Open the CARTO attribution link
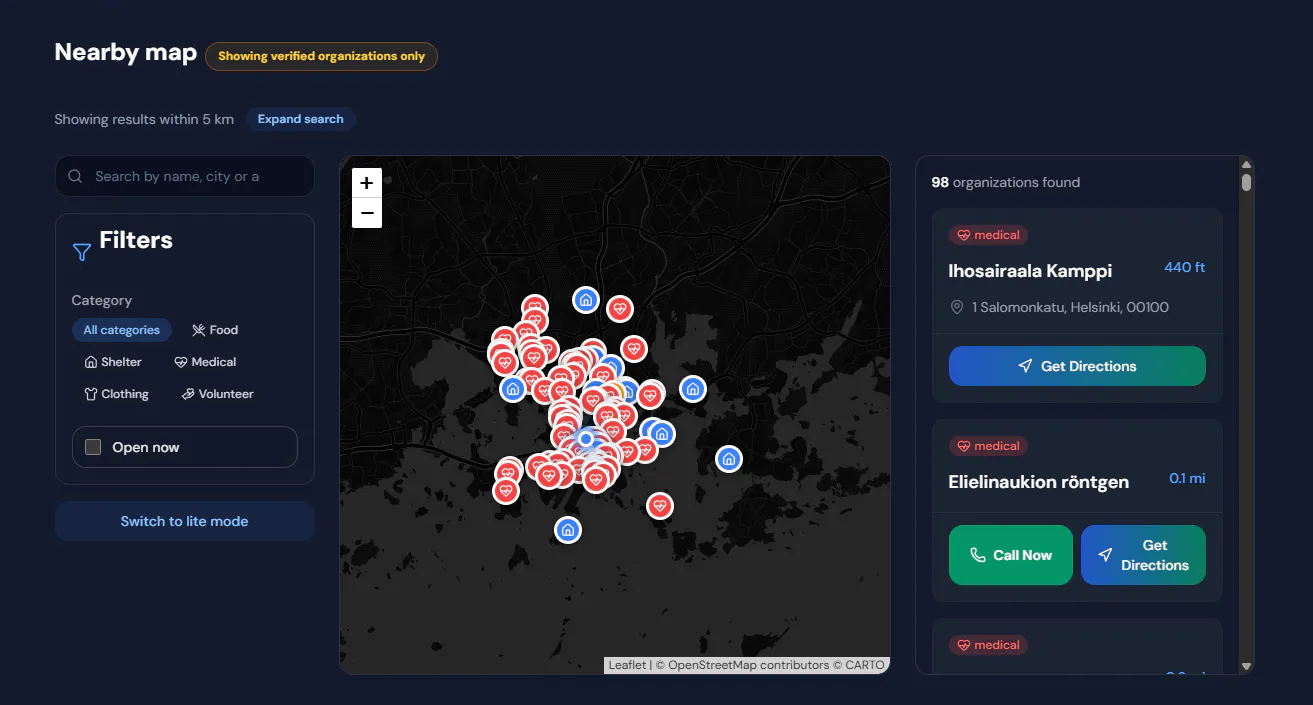1313x705 pixels. 865,665
